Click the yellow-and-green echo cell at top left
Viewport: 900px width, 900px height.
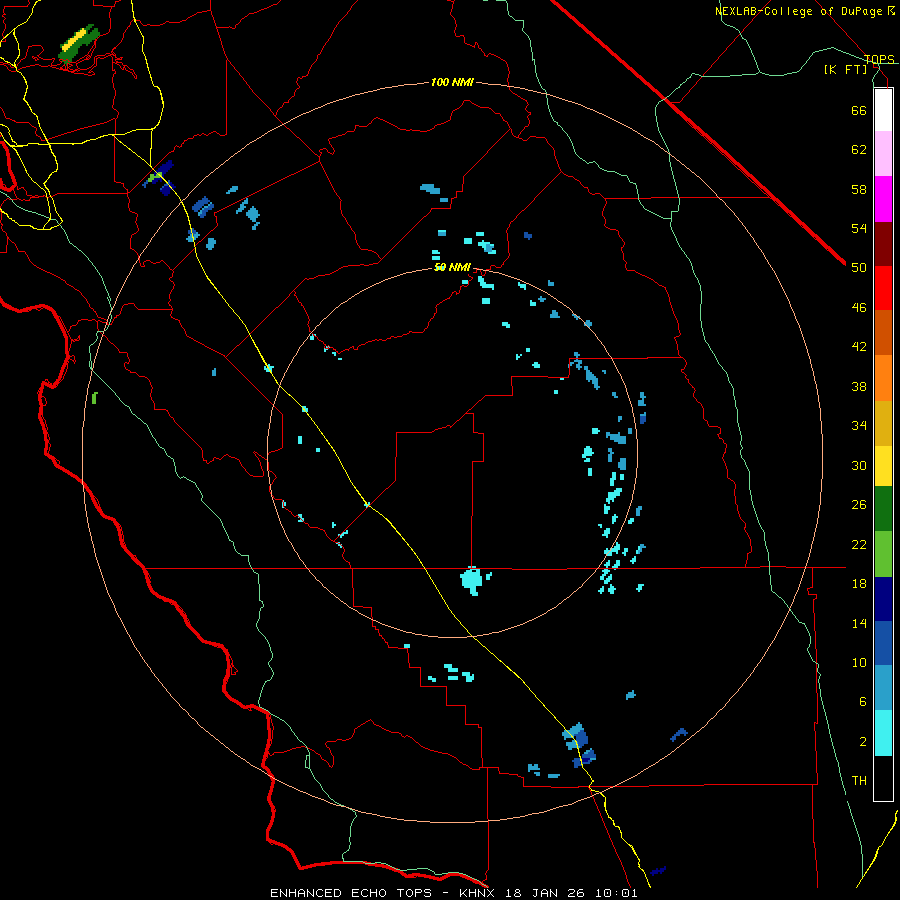79,43
